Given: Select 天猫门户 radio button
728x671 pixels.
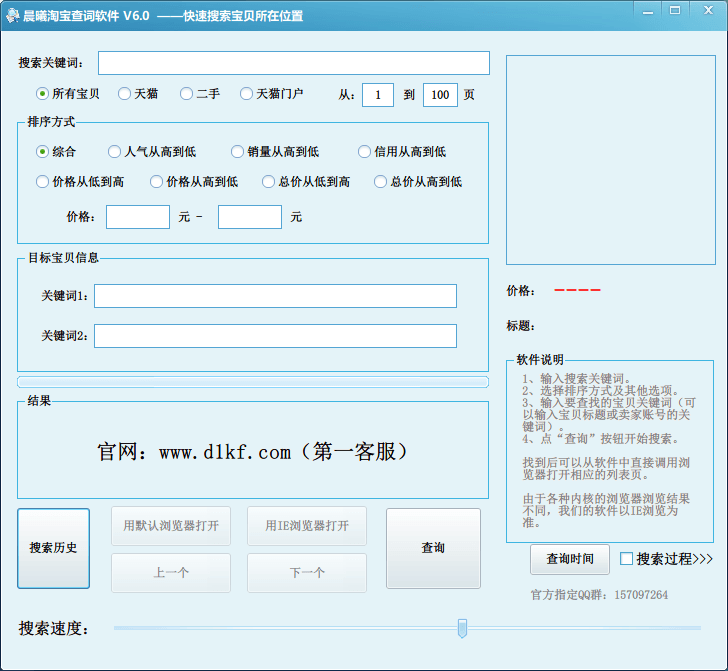Looking at the screenshot, I should click(x=246, y=94).
